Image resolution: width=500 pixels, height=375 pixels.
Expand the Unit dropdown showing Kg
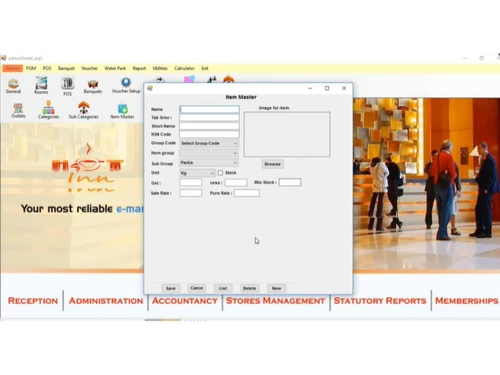197,173
